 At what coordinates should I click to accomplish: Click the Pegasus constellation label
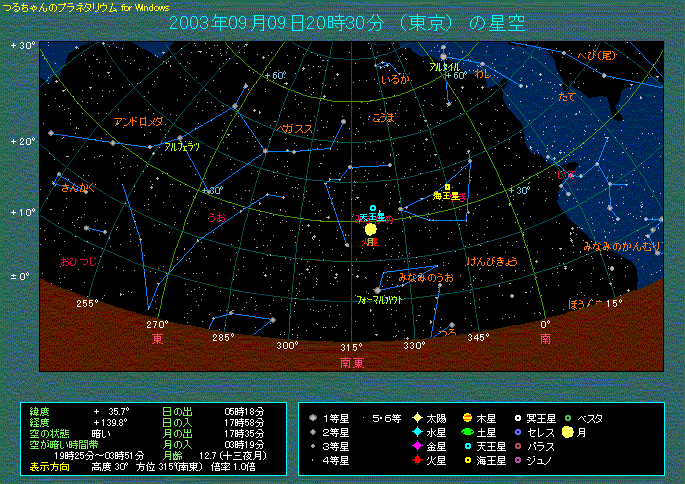[295, 129]
